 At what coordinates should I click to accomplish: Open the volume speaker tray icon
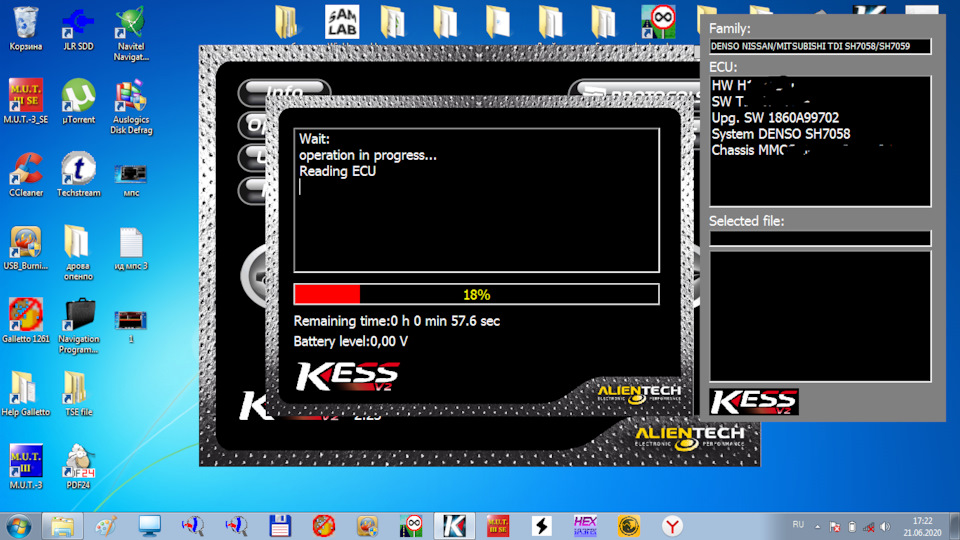(x=885, y=527)
